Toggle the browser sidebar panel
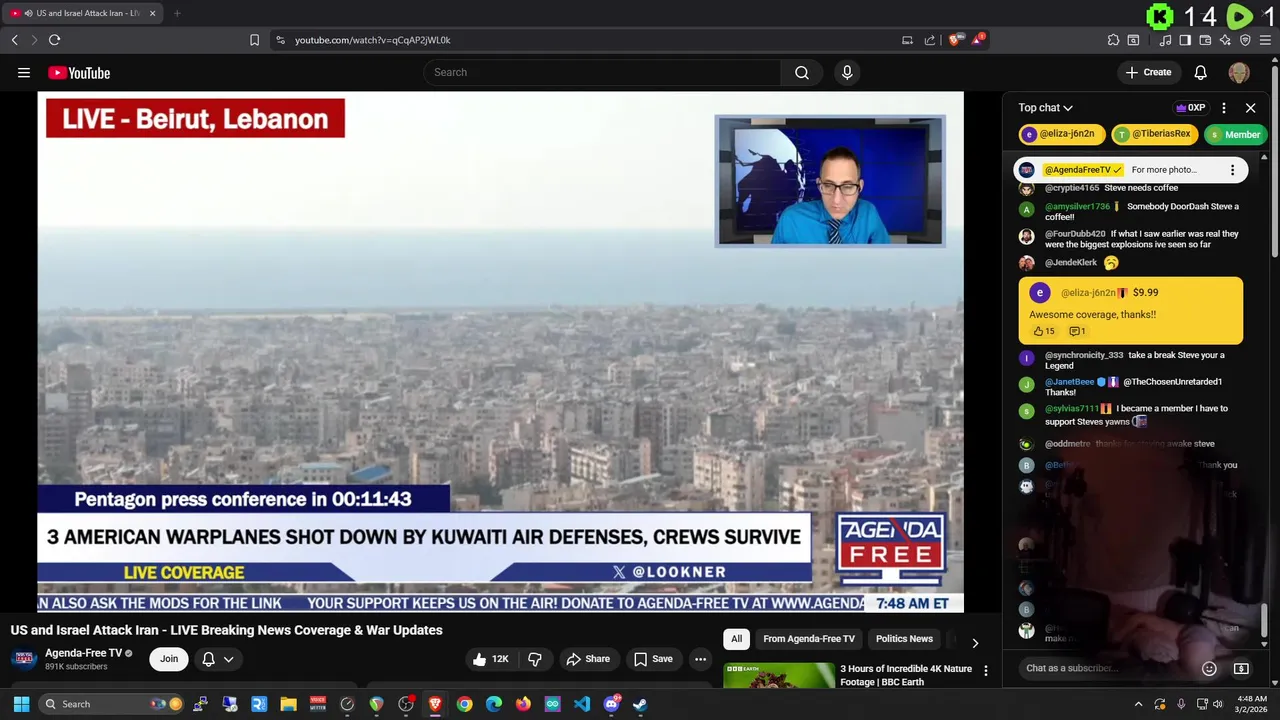 (x=1185, y=40)
